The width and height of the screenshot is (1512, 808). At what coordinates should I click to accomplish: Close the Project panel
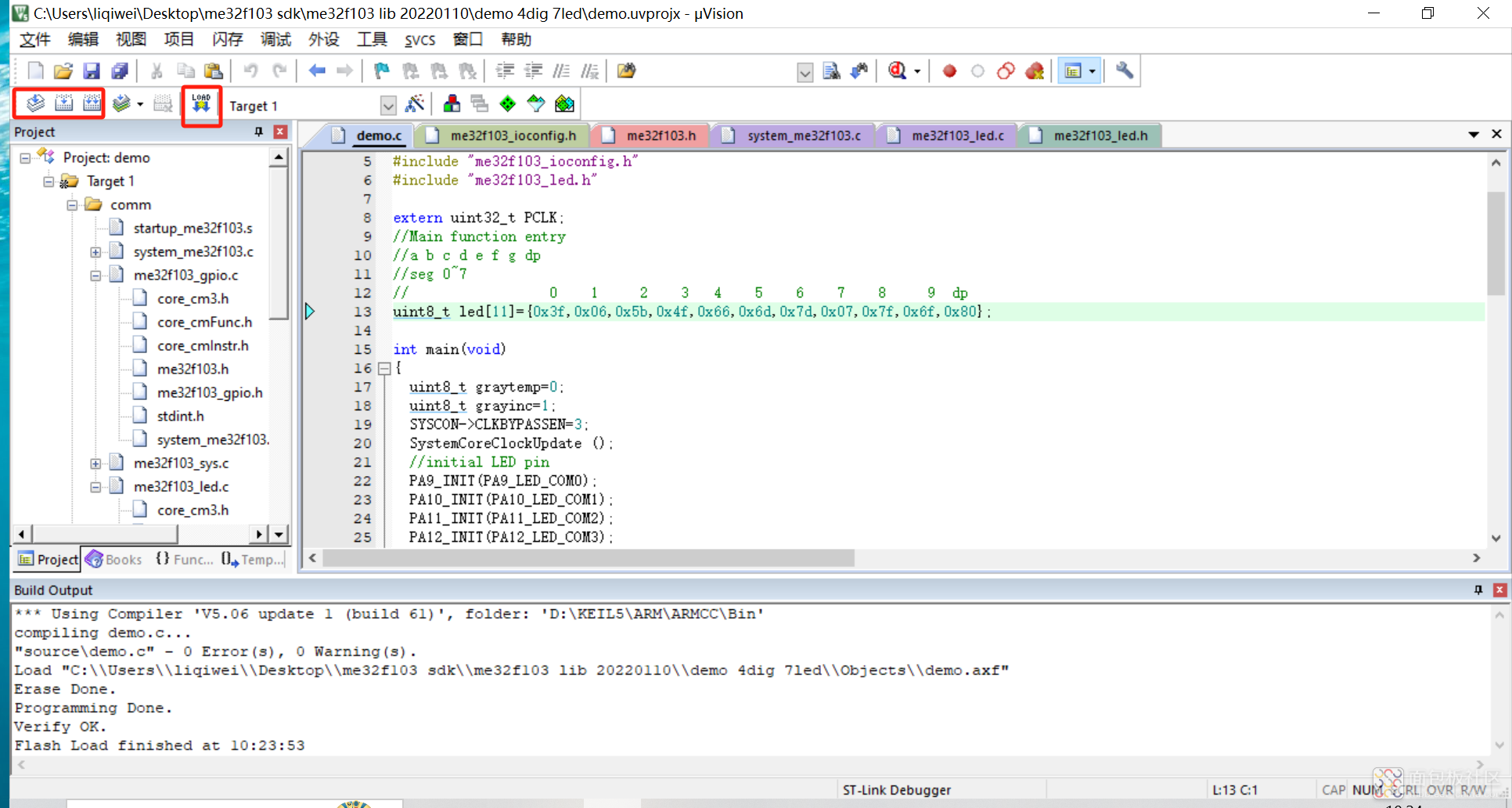tap(280, 132)
